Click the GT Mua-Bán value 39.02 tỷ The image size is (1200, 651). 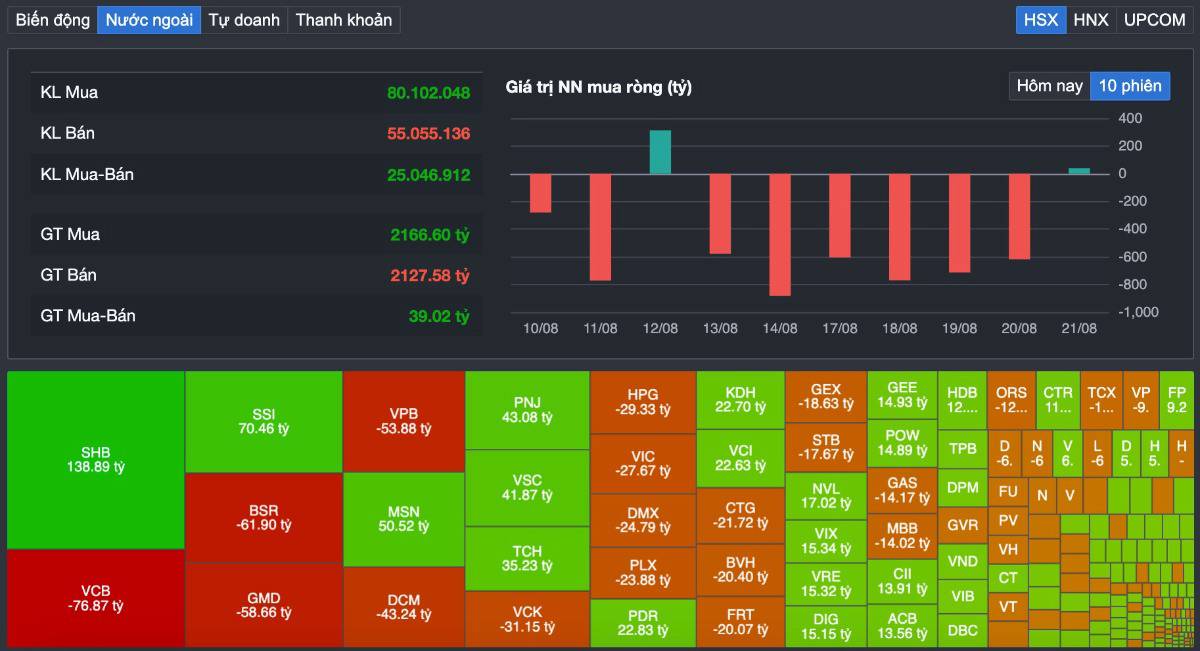click(x=439, y=316)
